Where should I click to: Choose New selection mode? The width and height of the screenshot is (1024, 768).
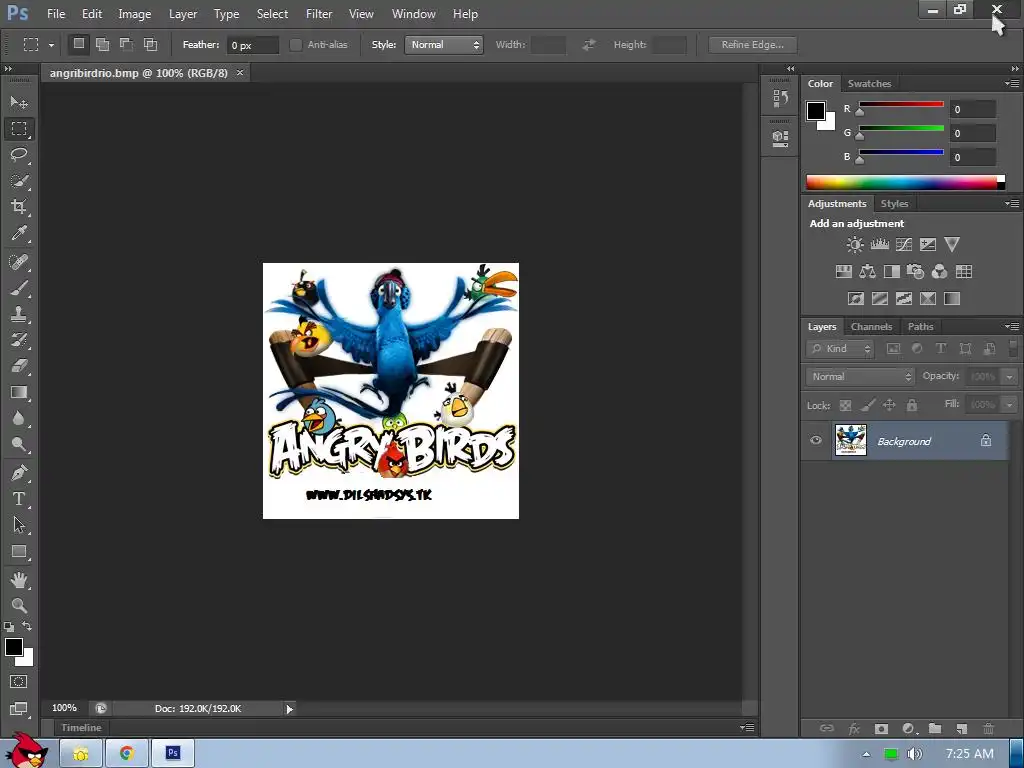point(78,44)
